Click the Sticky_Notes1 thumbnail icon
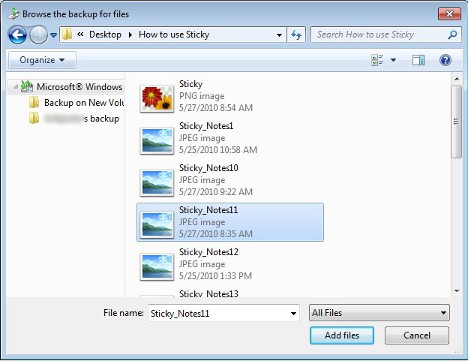The image size is (468, 361). pos(157,141)
